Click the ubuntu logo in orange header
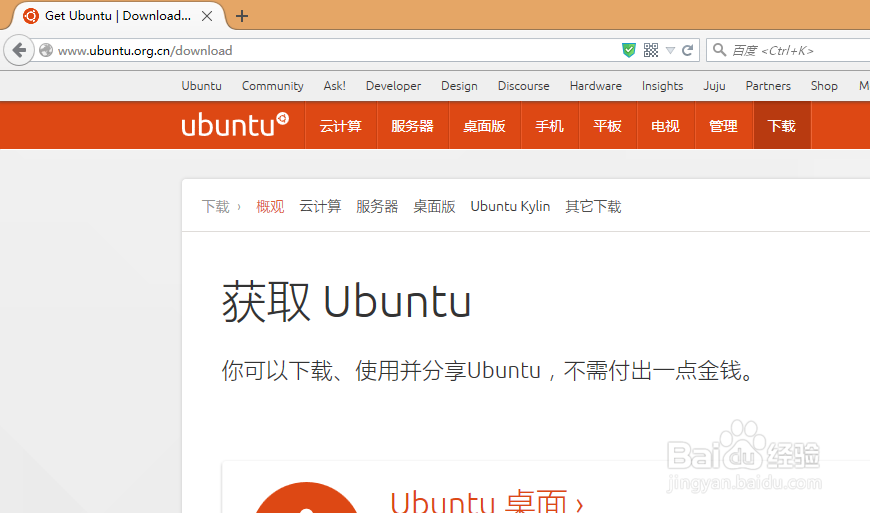 coord(235,125)
